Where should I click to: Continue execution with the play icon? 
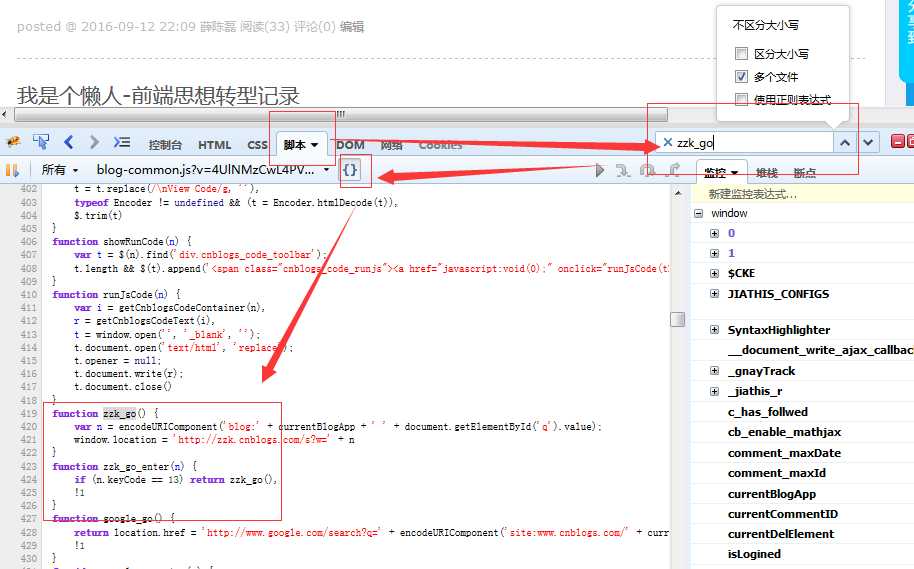point(600,170)
